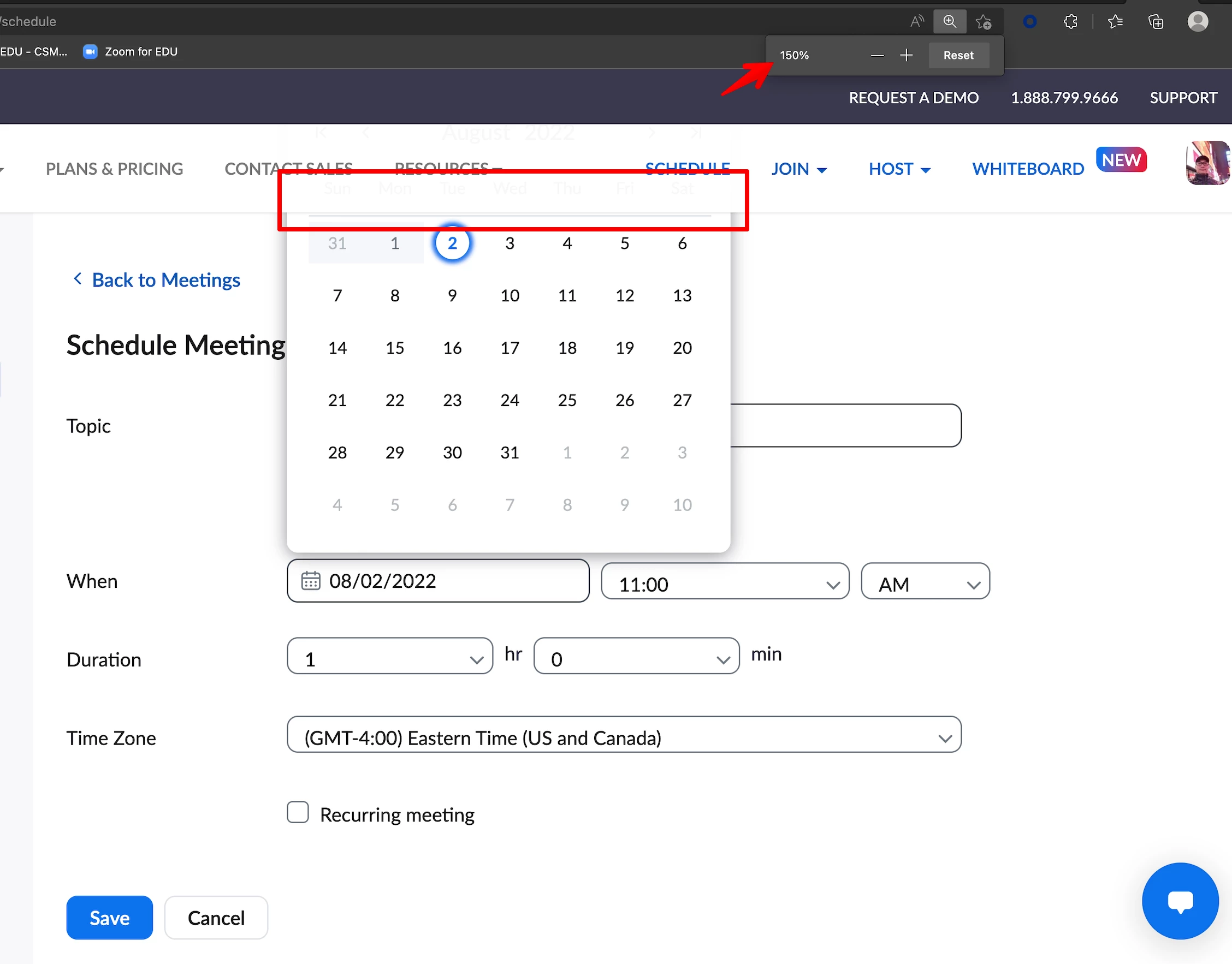Enable the Recurring meeting checkbox
The height and width of the screenshot is (964, 1232).
(298, 812)
